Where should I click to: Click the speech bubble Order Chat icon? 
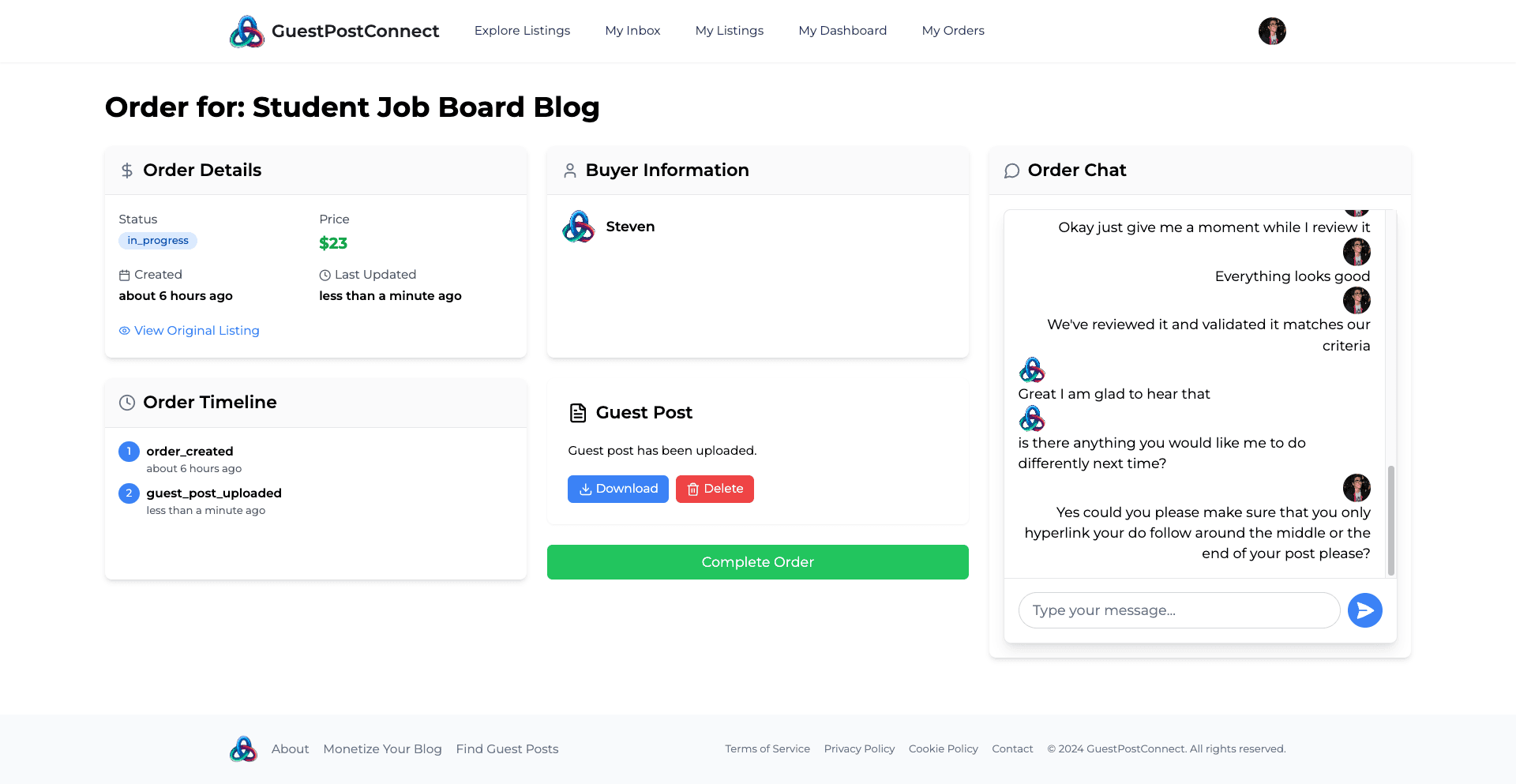click(1011, 171)
